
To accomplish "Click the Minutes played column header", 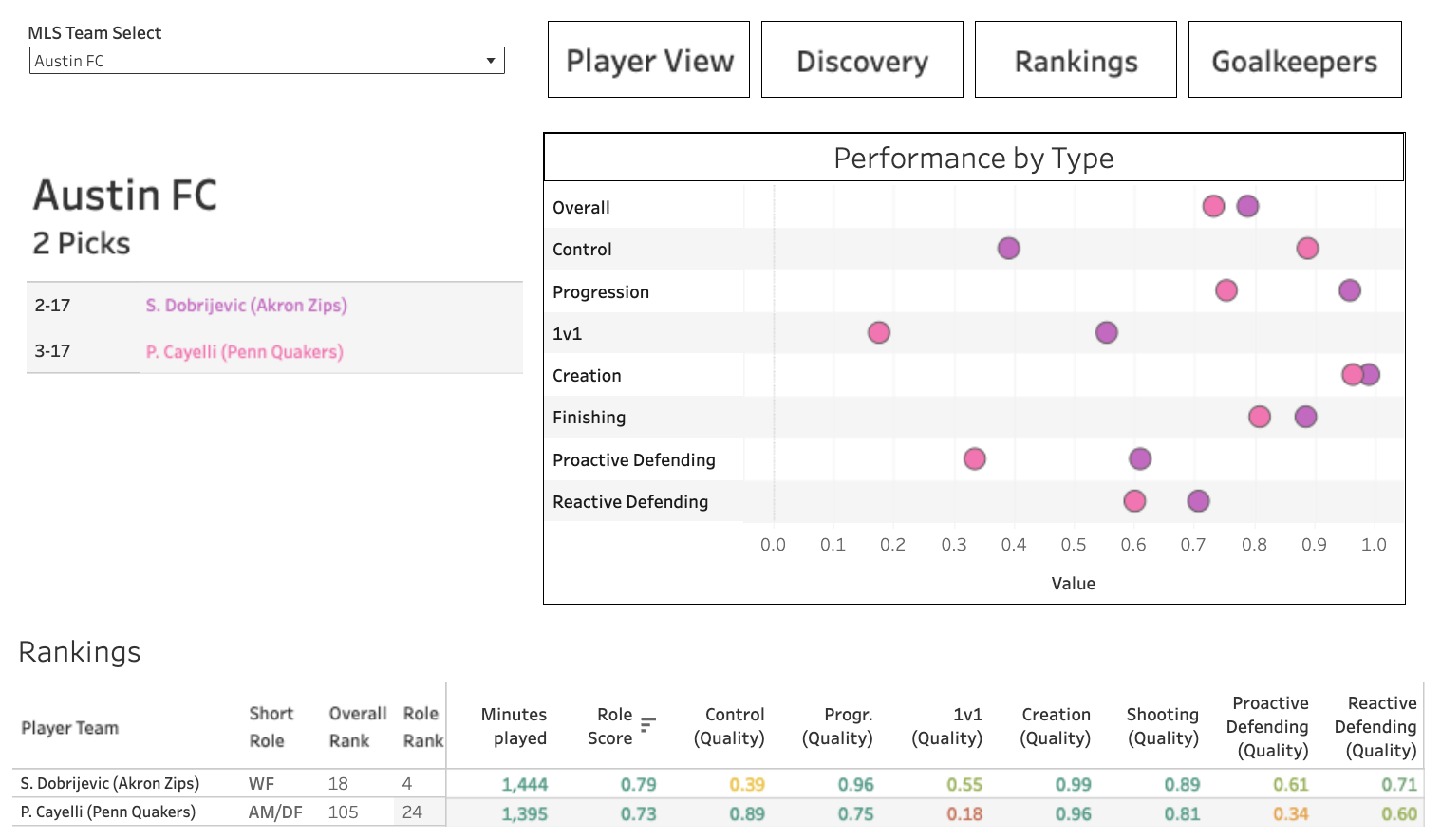I will coord(514,726).
